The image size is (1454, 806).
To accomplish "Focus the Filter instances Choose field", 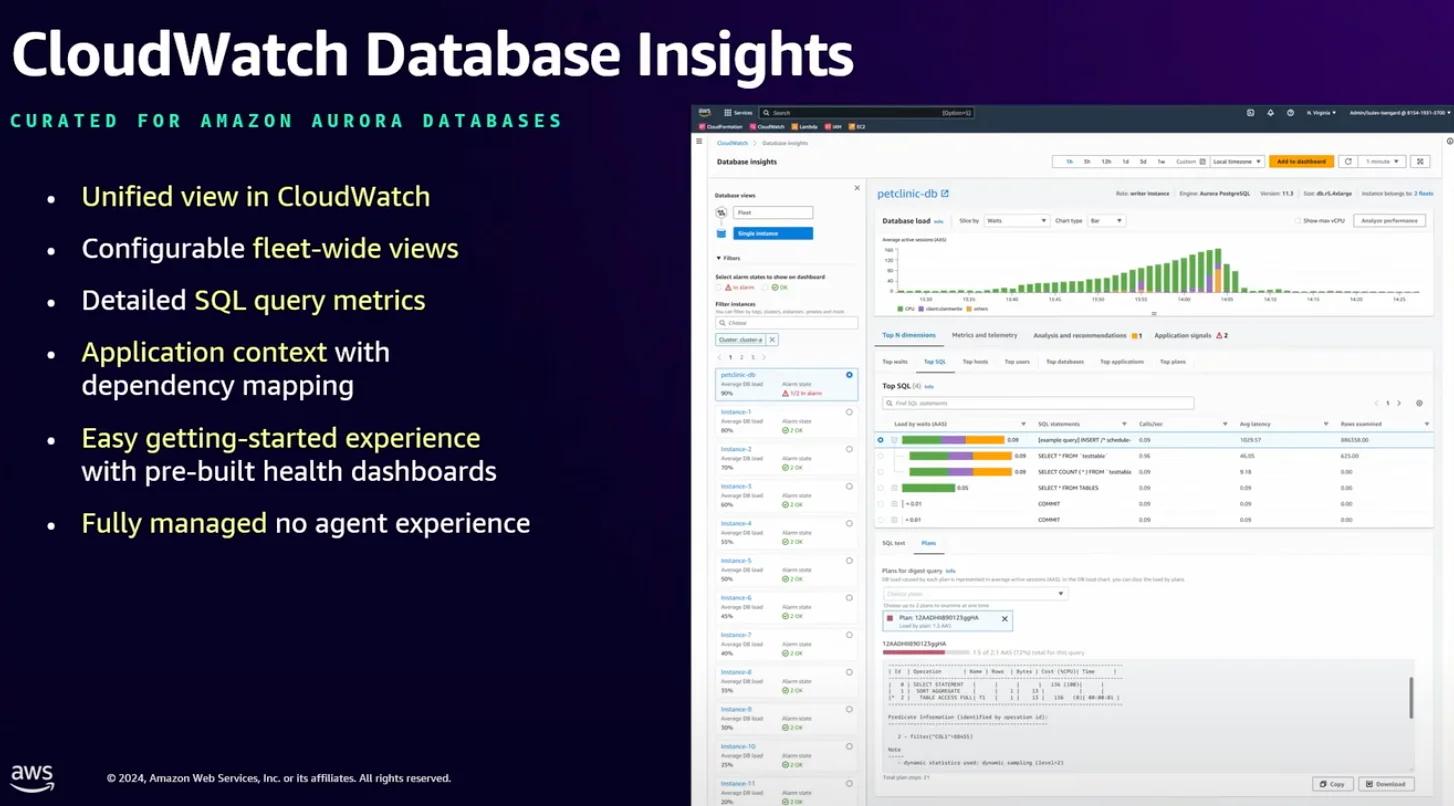I will tap(786, 323).
